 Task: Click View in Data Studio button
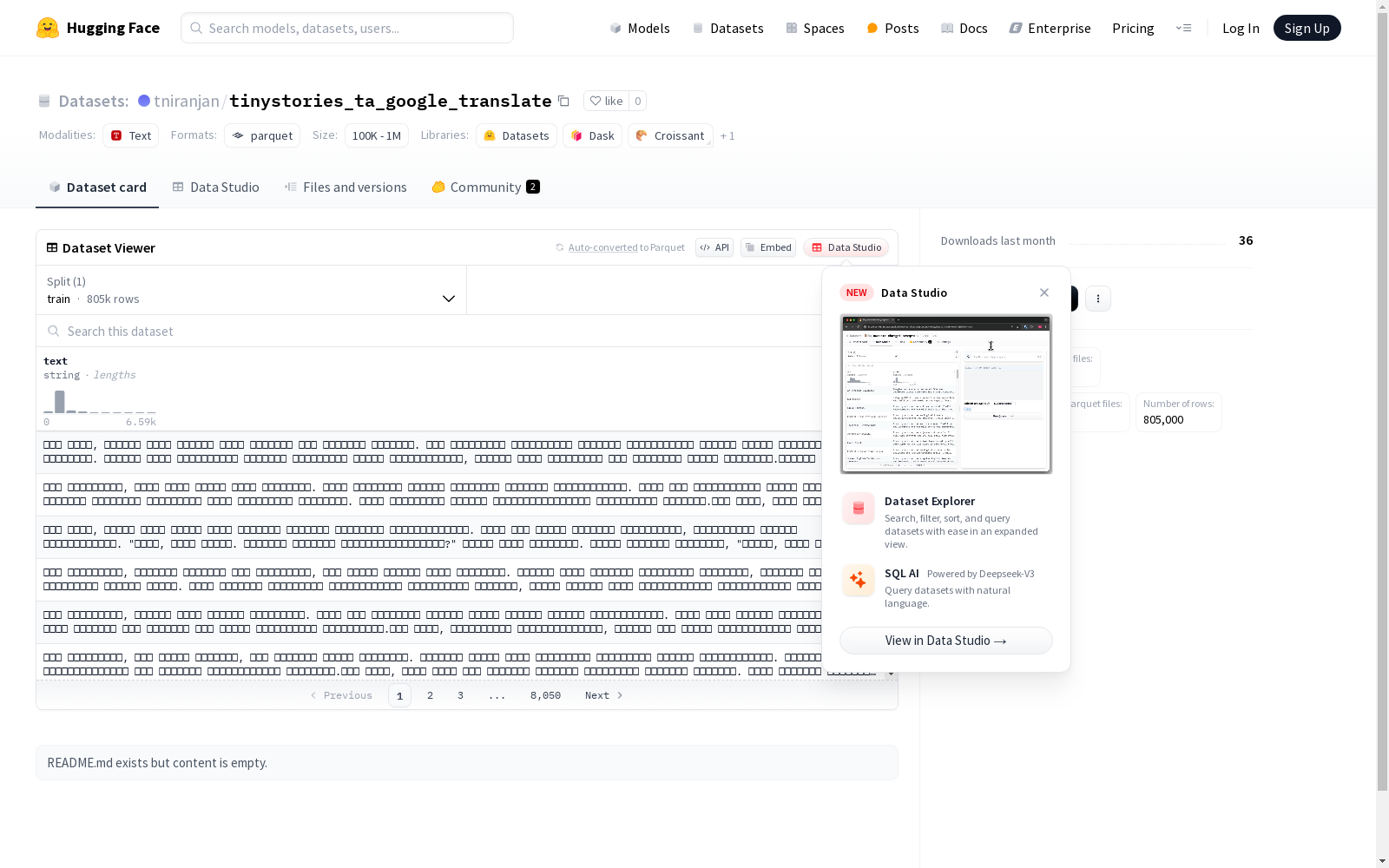(946, 641)
